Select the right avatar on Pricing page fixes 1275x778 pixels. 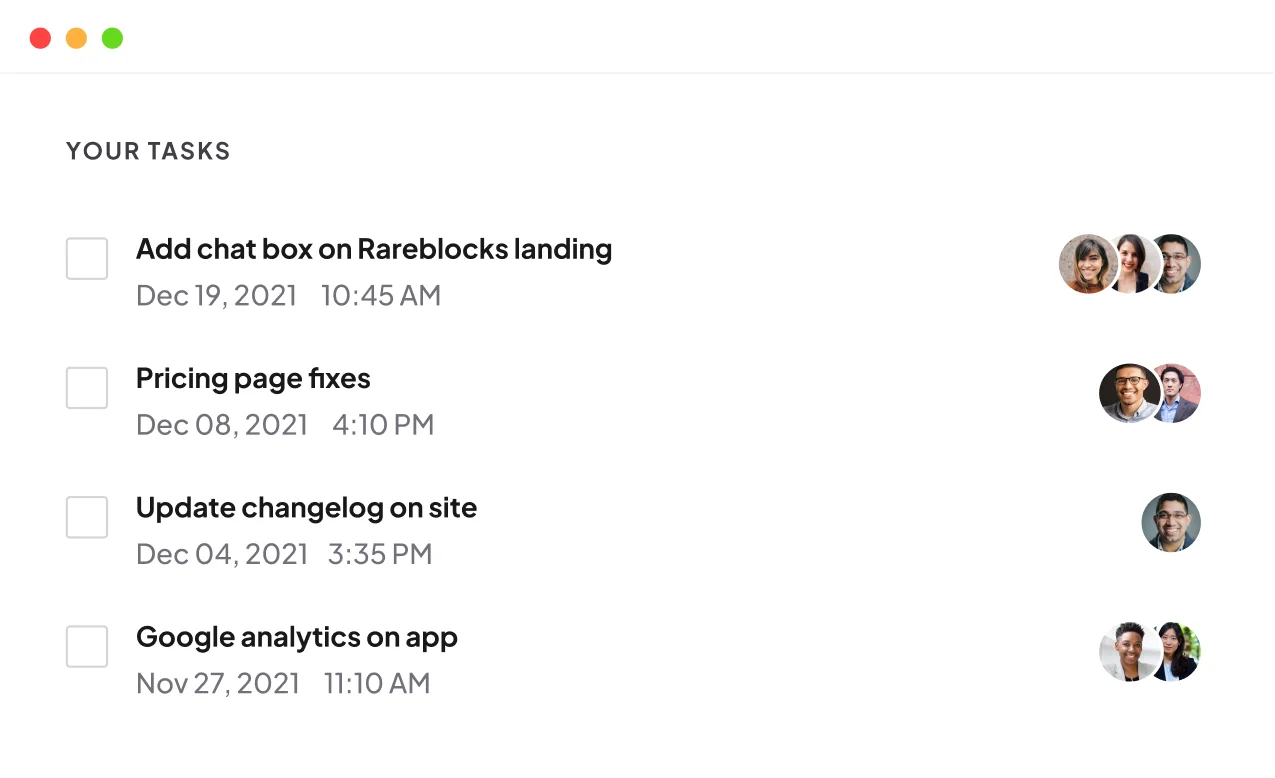[x=1180, y=393]
